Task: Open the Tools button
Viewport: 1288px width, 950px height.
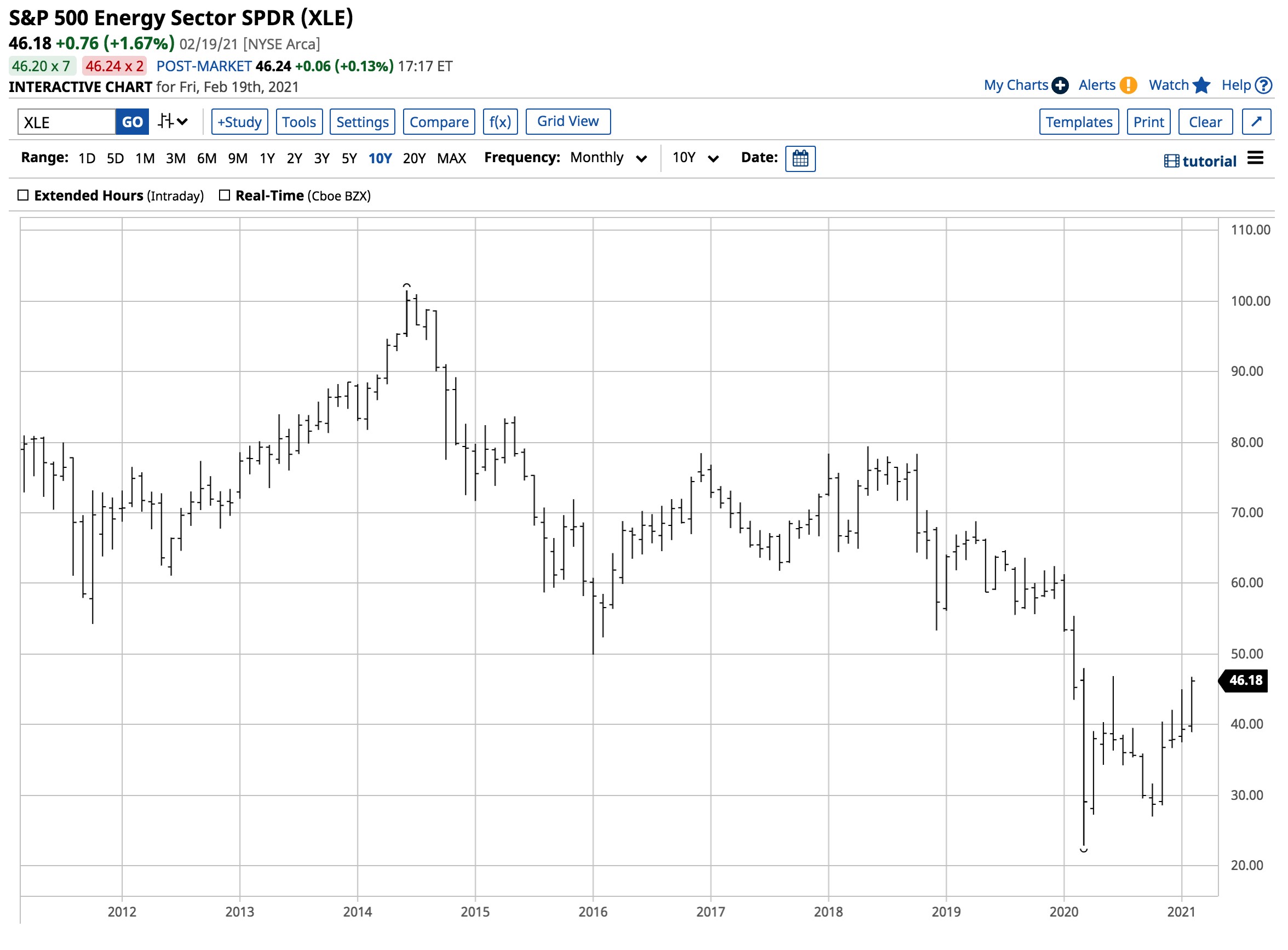Action: point(299,122)
